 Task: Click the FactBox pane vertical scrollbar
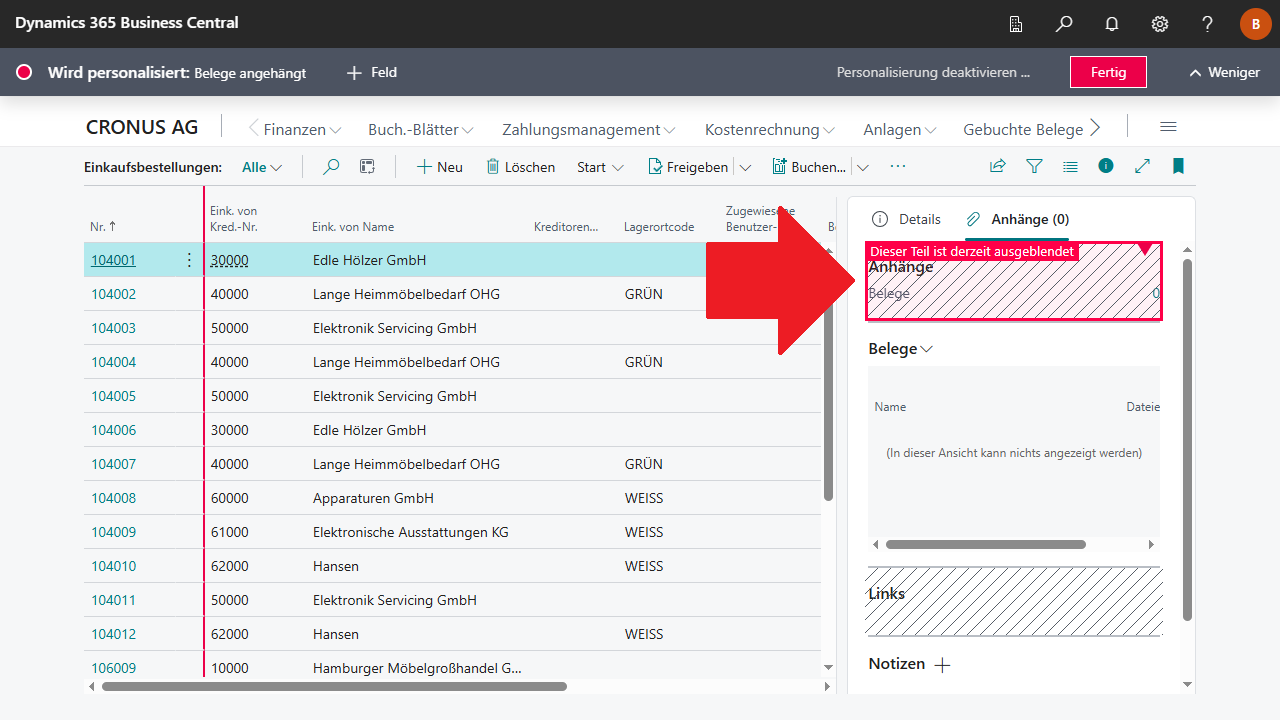pos(1187,440)
